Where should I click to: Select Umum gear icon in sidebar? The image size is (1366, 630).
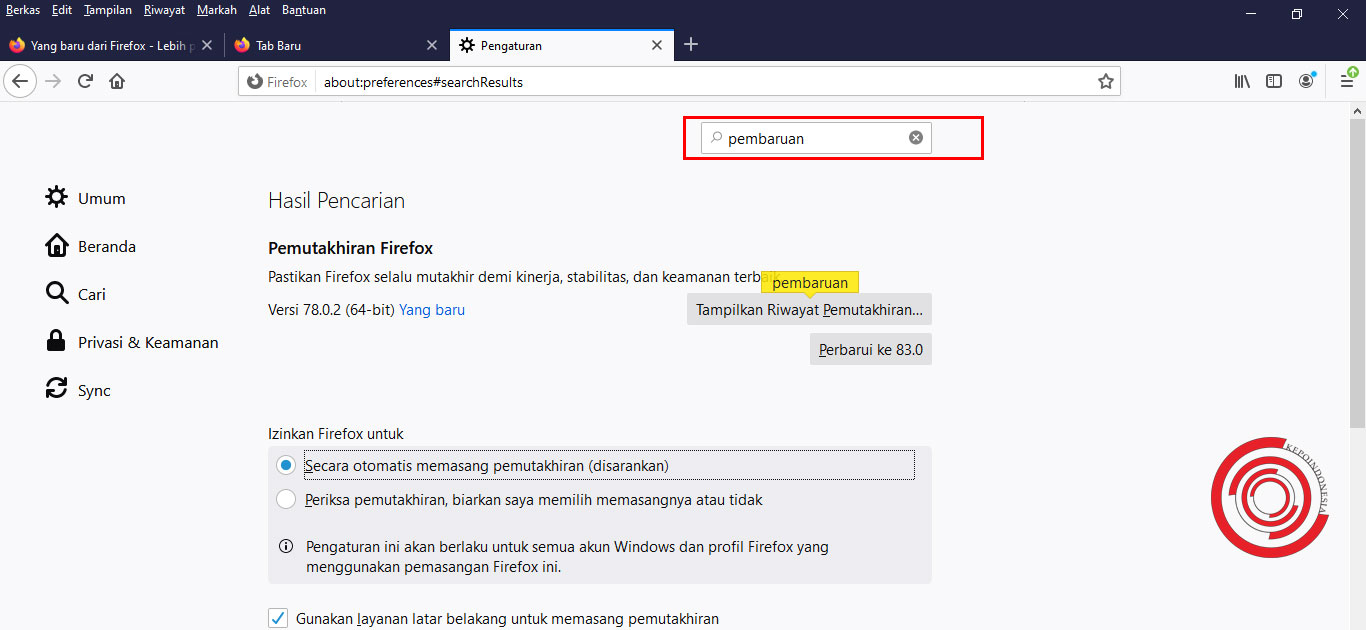(57, 197)
